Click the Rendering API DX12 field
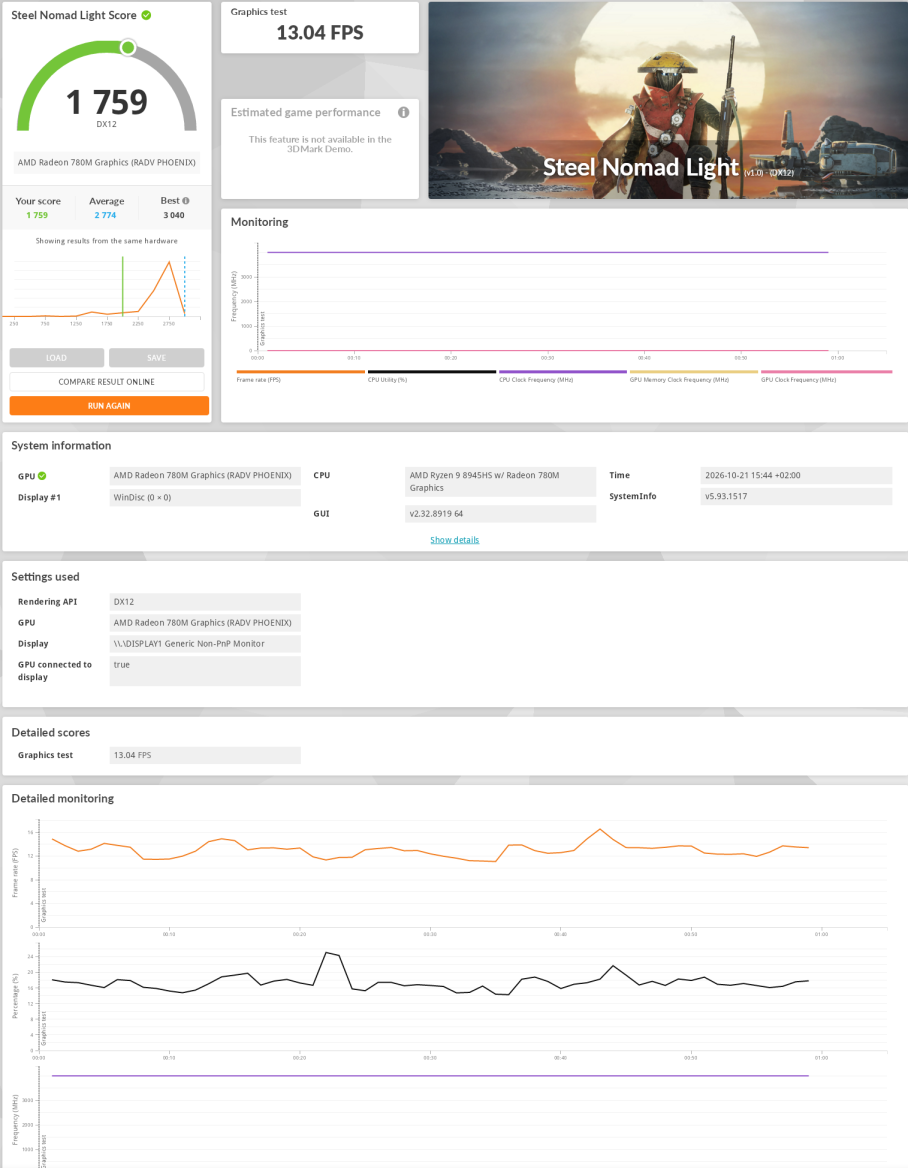 pos(205,602)
